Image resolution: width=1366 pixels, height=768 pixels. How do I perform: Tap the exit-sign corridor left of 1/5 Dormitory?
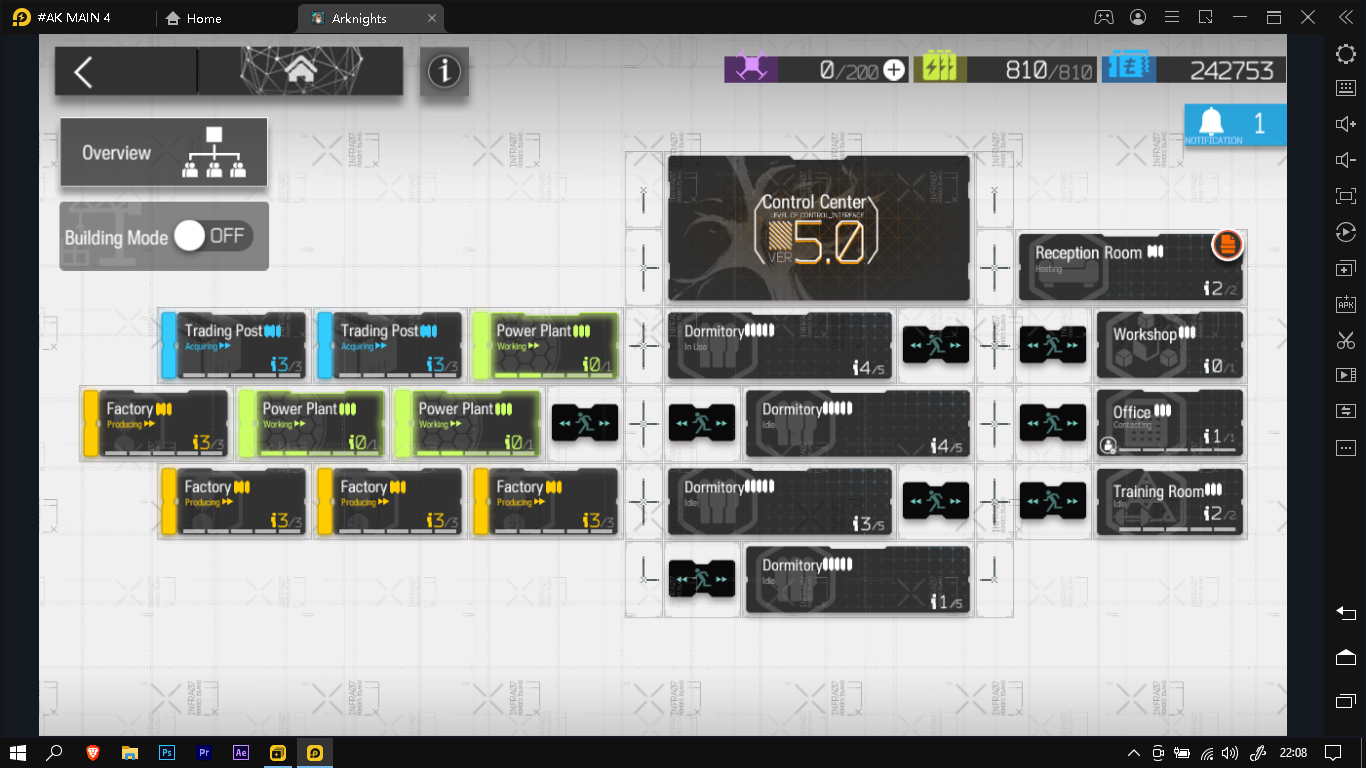702,579
